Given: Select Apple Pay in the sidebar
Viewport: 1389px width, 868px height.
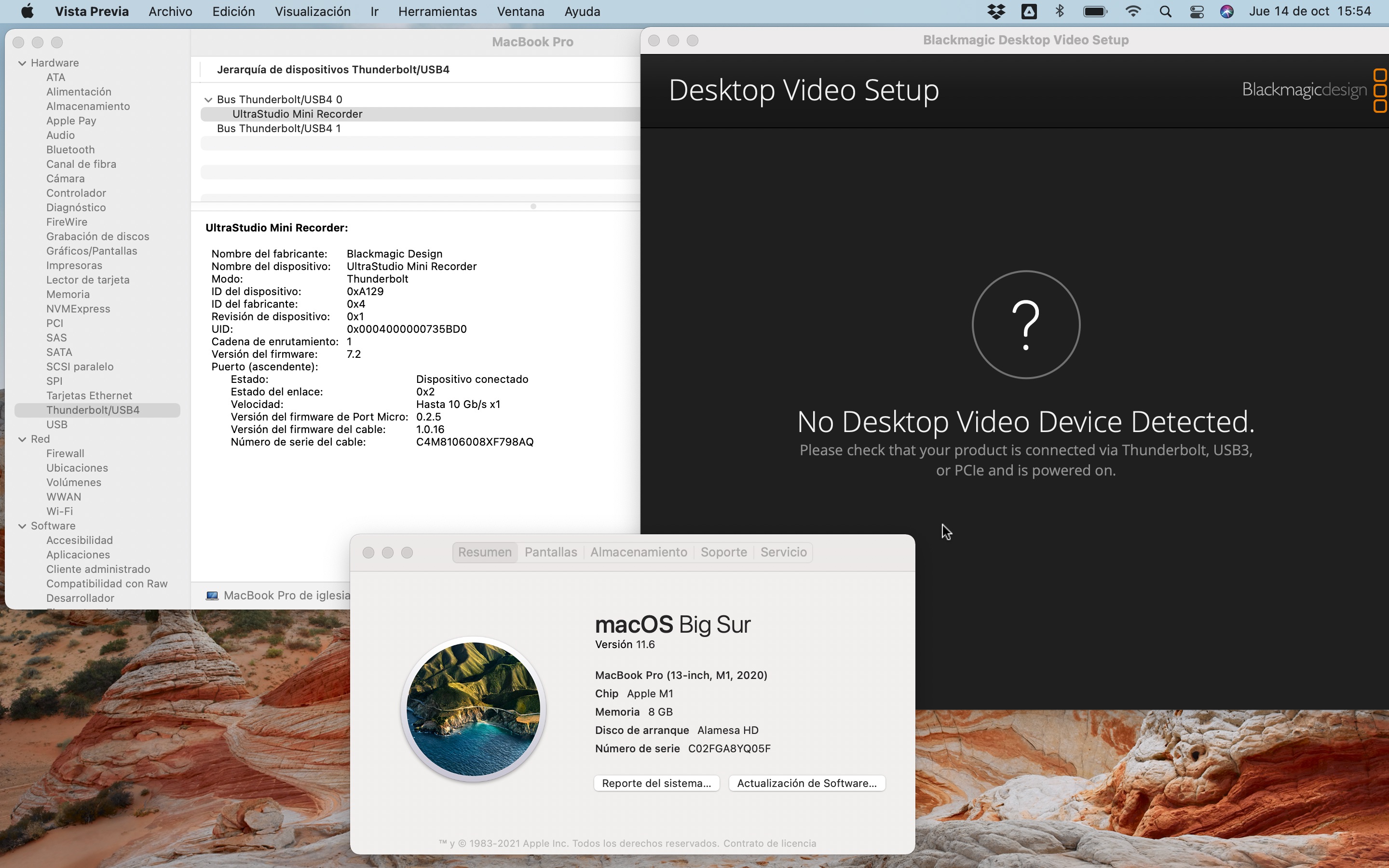Looking at the screenshot, I should pyautogui.click(x=71, y=121).
